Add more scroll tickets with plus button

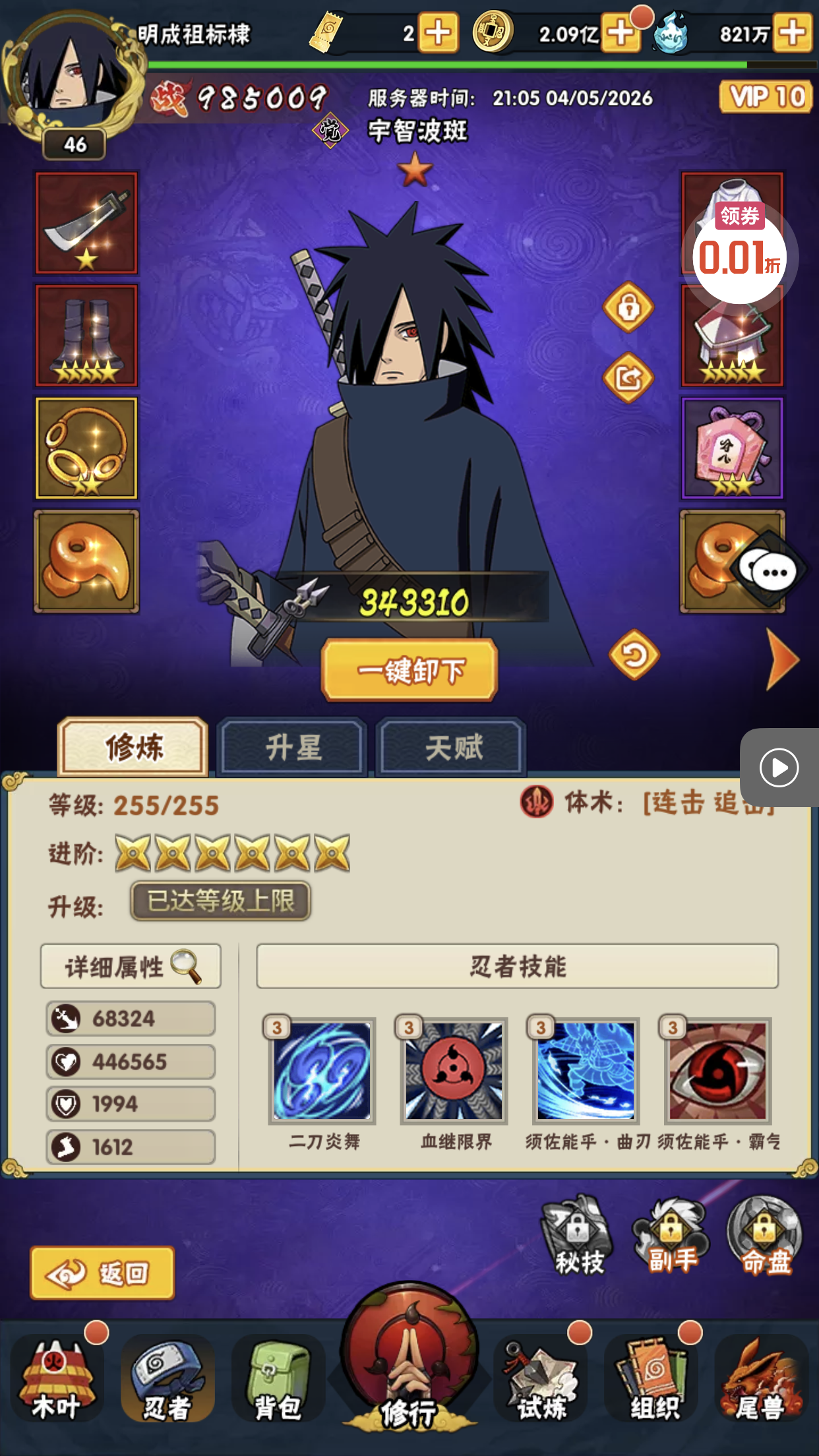(x=439, y=32)
